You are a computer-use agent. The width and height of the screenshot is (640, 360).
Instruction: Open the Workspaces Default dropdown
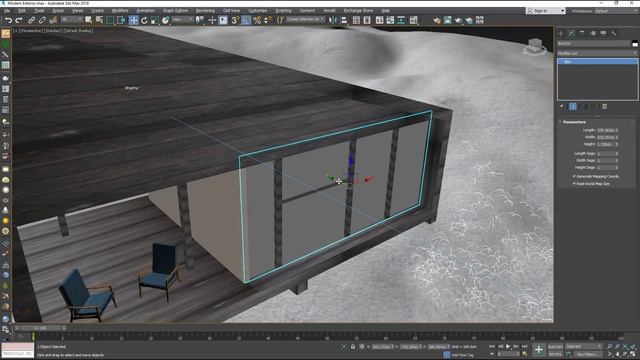coord(615,11)
